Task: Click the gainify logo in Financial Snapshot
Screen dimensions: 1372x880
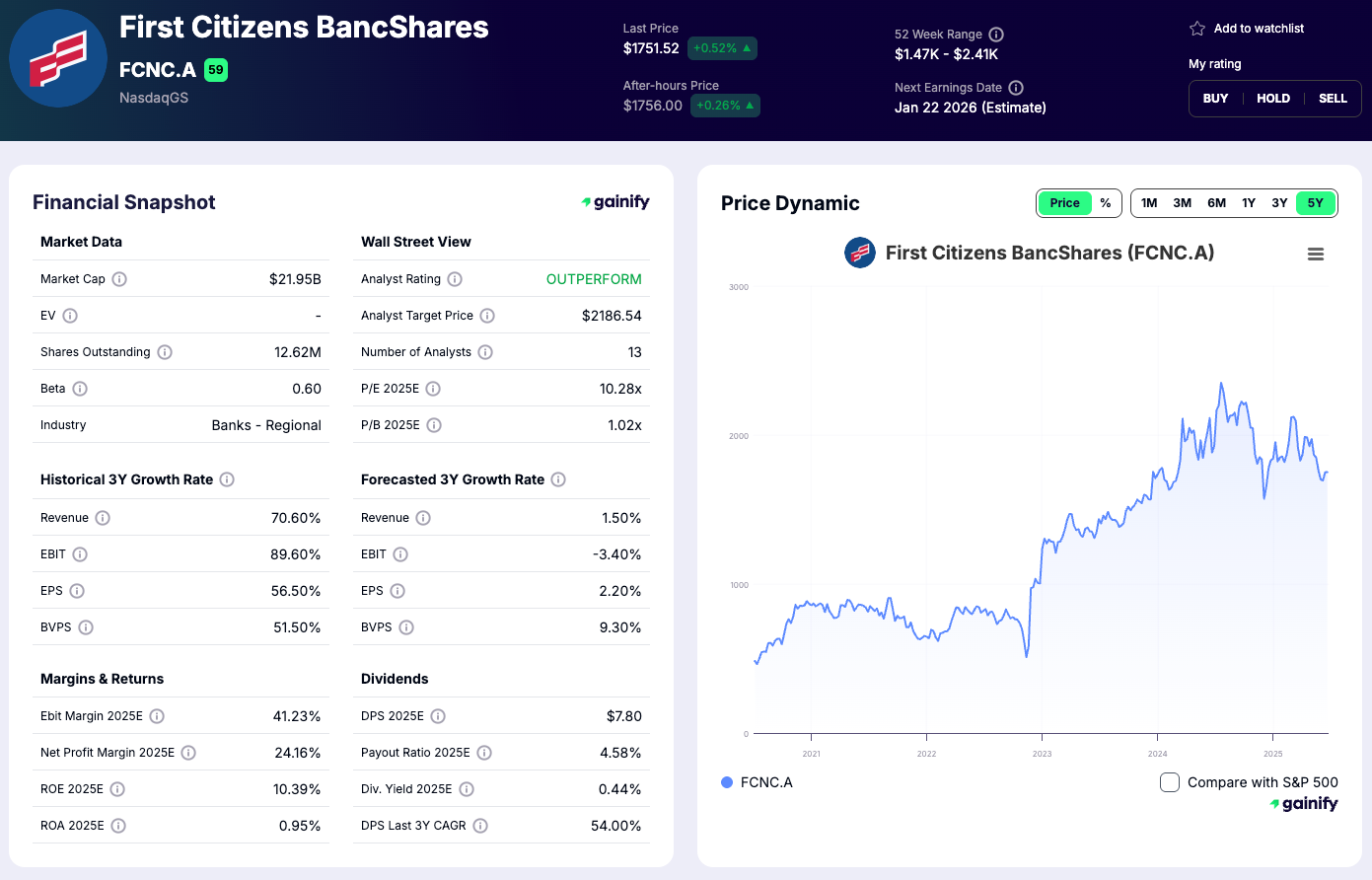Action: click(615, 201)
